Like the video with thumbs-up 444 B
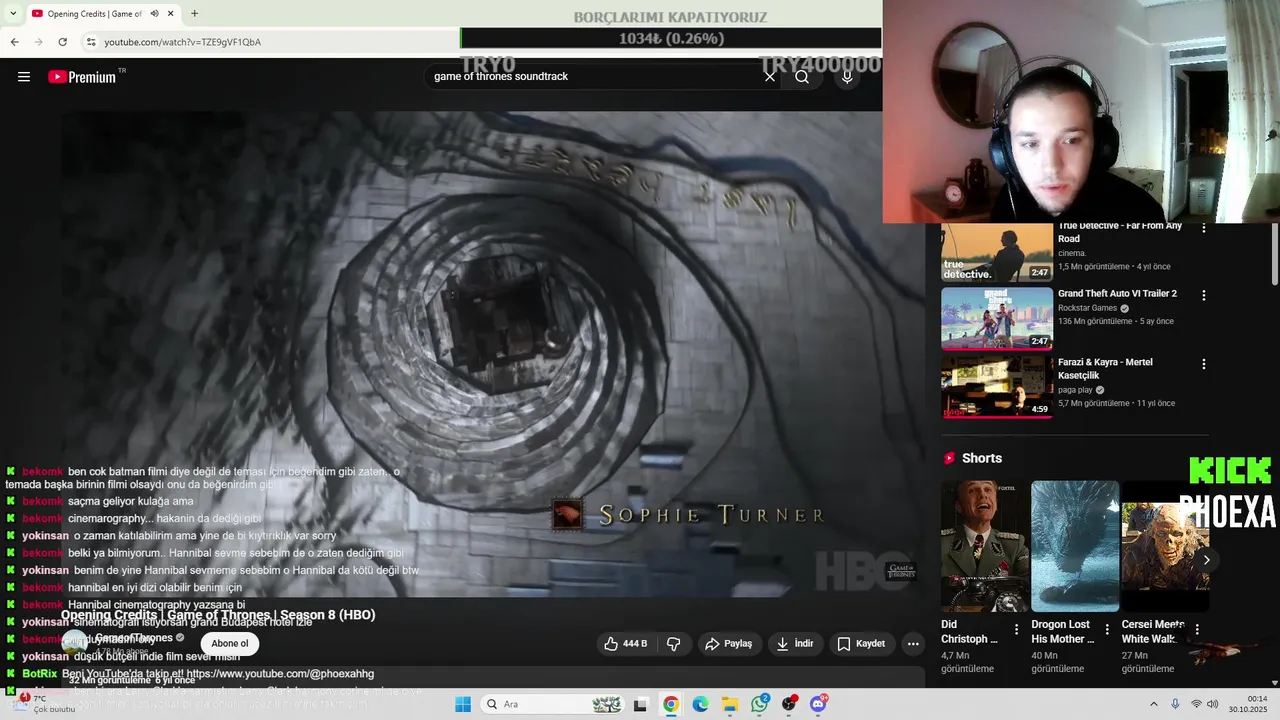This screenshot has height=720, width=1280. tap(625, 644)
